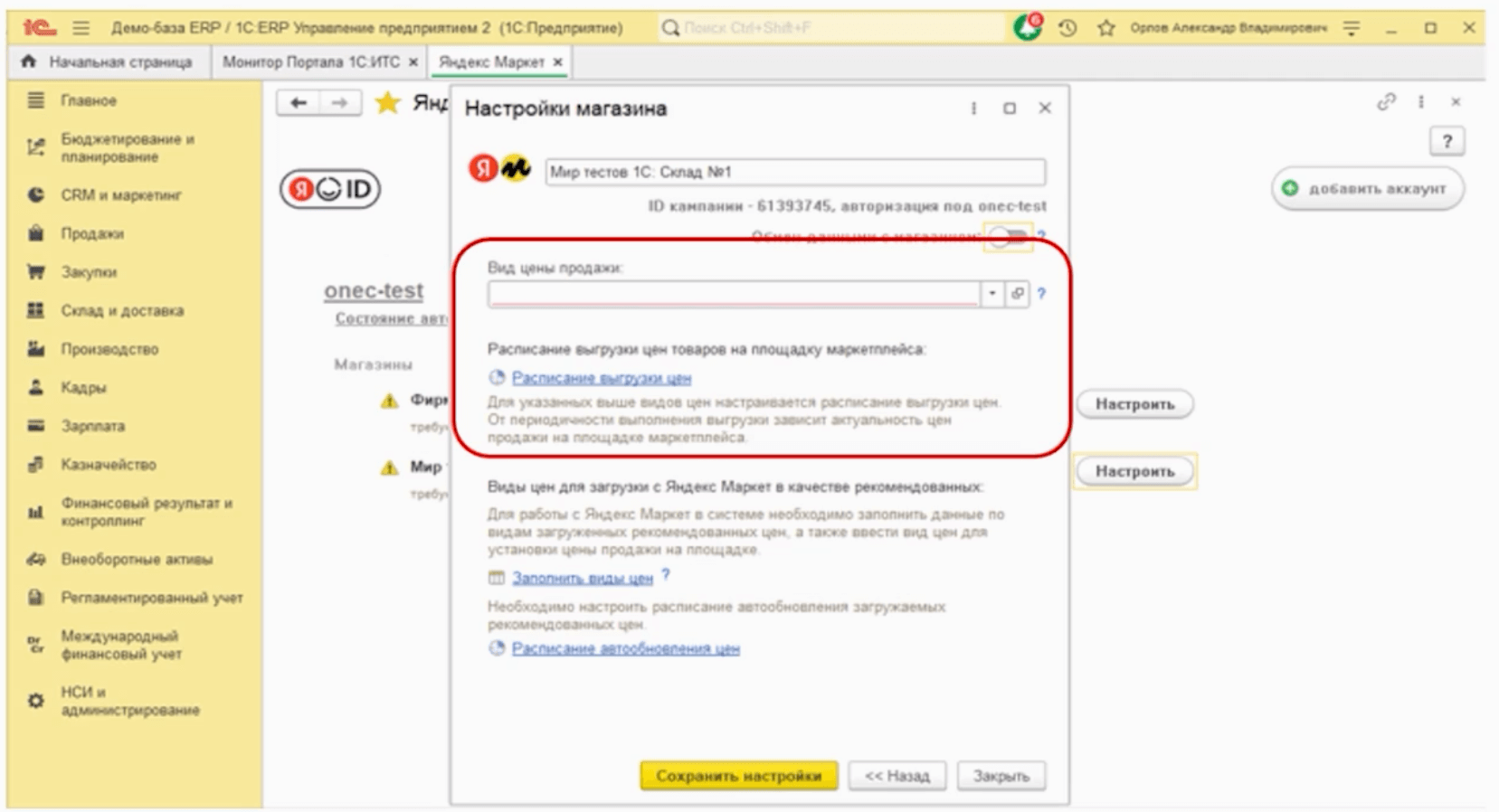The image size is (1499, 812).
Task: Click the Производство factory icon
Action: [x=35, y=348]
